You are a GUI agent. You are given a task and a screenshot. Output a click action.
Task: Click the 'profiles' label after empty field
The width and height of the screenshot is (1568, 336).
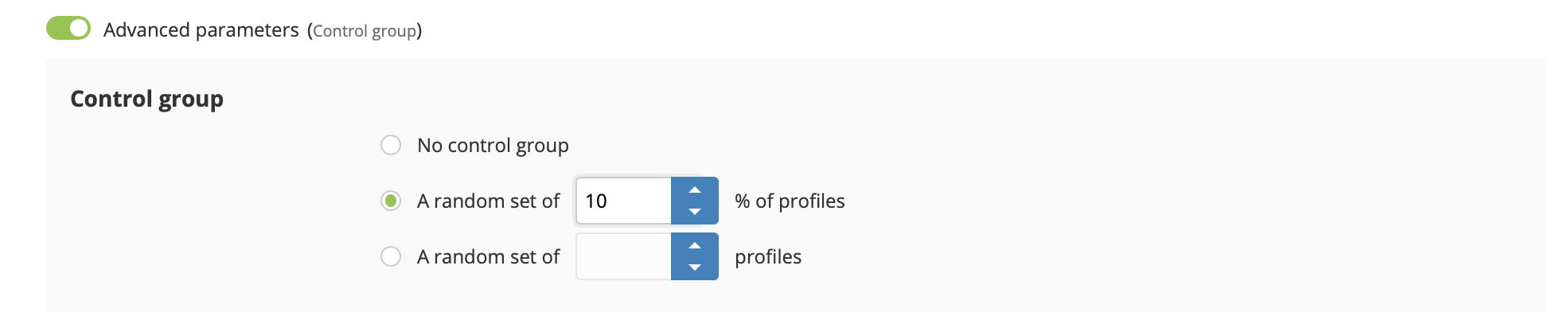[768, 257]
